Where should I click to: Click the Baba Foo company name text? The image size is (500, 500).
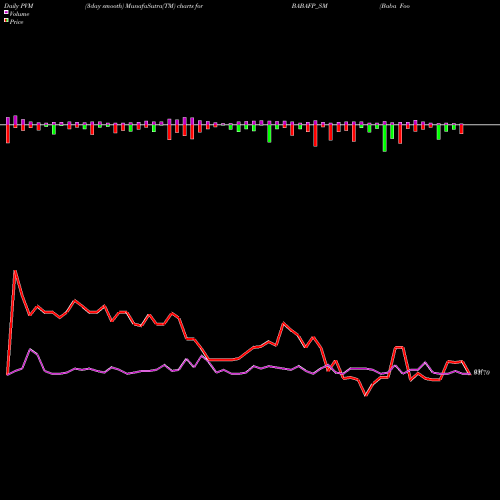pos(395,6)
